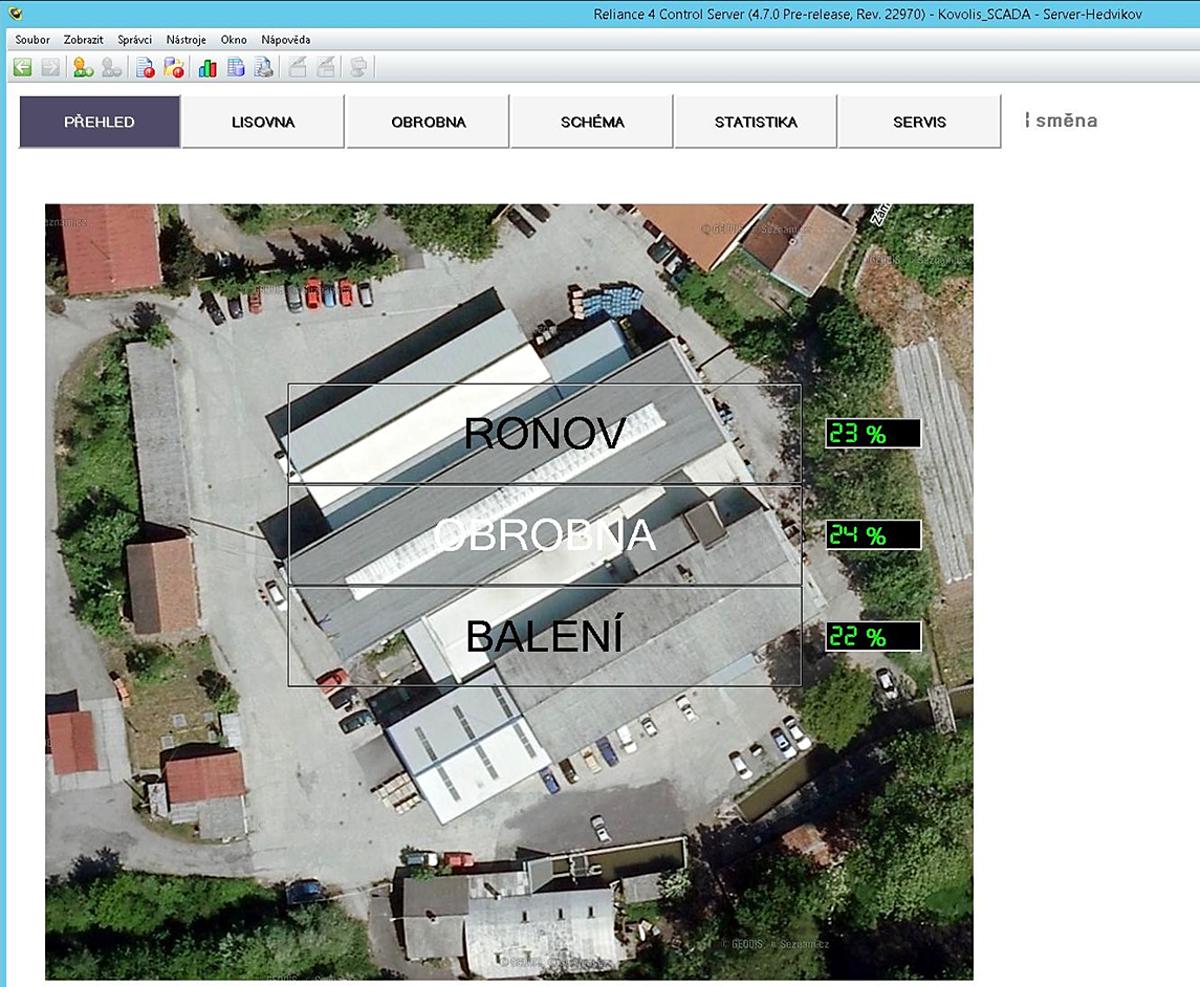Open the bar chart trends icon
This screenshot has width=1200, height=987.
[208, 67]
